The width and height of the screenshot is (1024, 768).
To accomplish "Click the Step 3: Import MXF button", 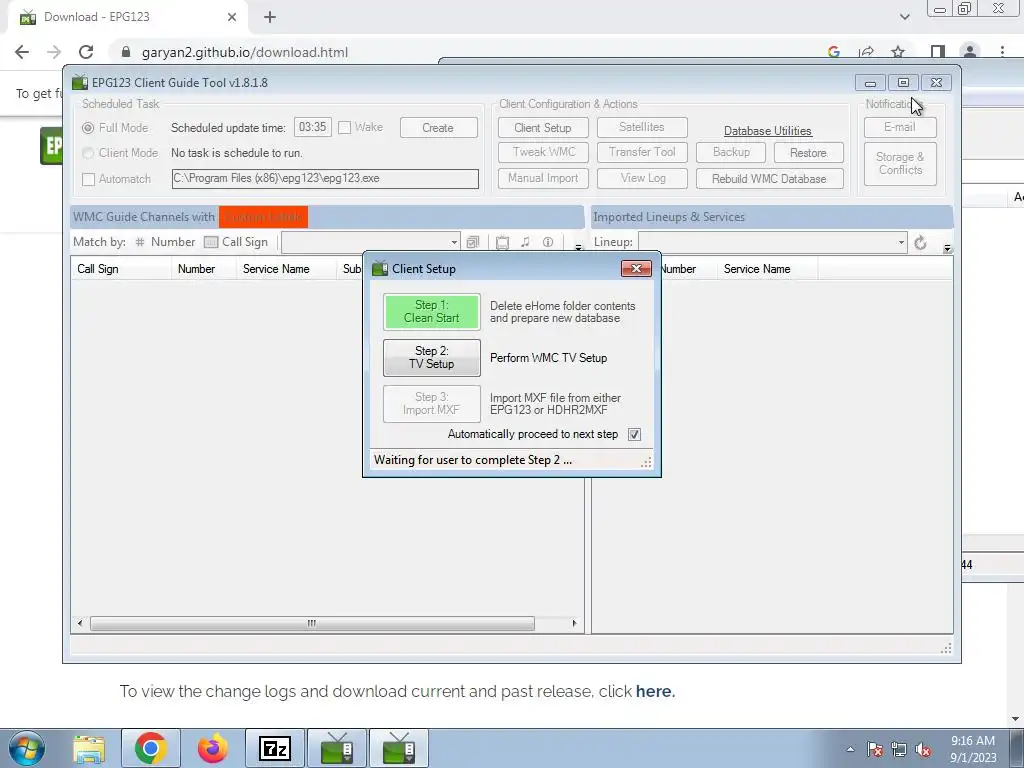I will tap(432, 404).
